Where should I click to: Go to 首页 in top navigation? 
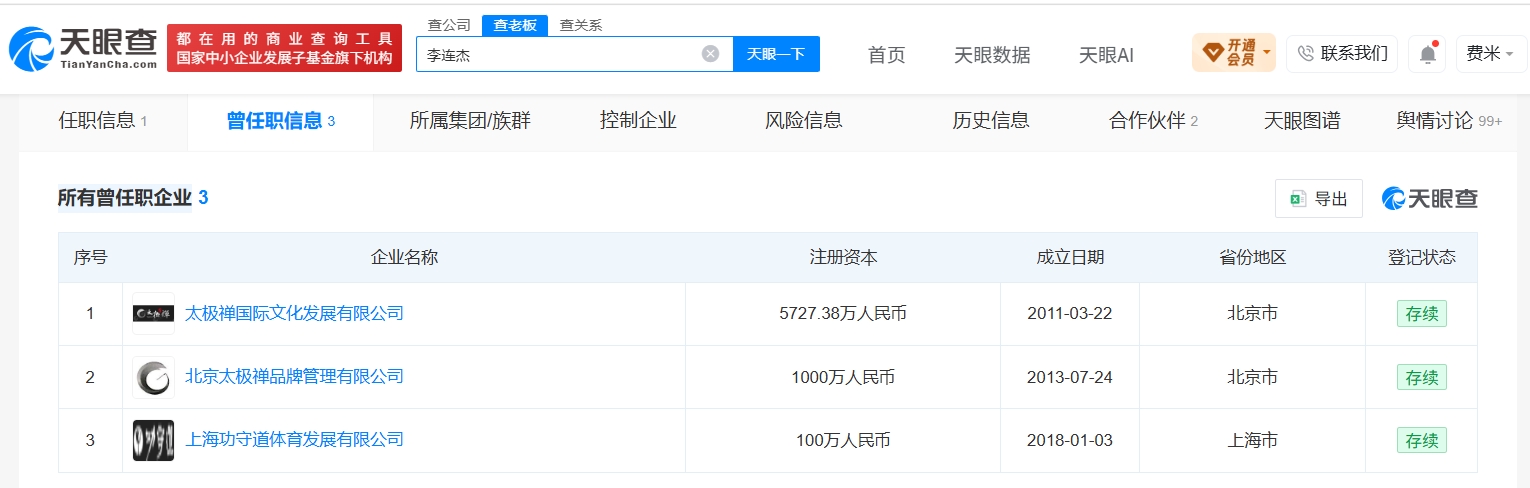pyautogui.click(x=886, y=55)
